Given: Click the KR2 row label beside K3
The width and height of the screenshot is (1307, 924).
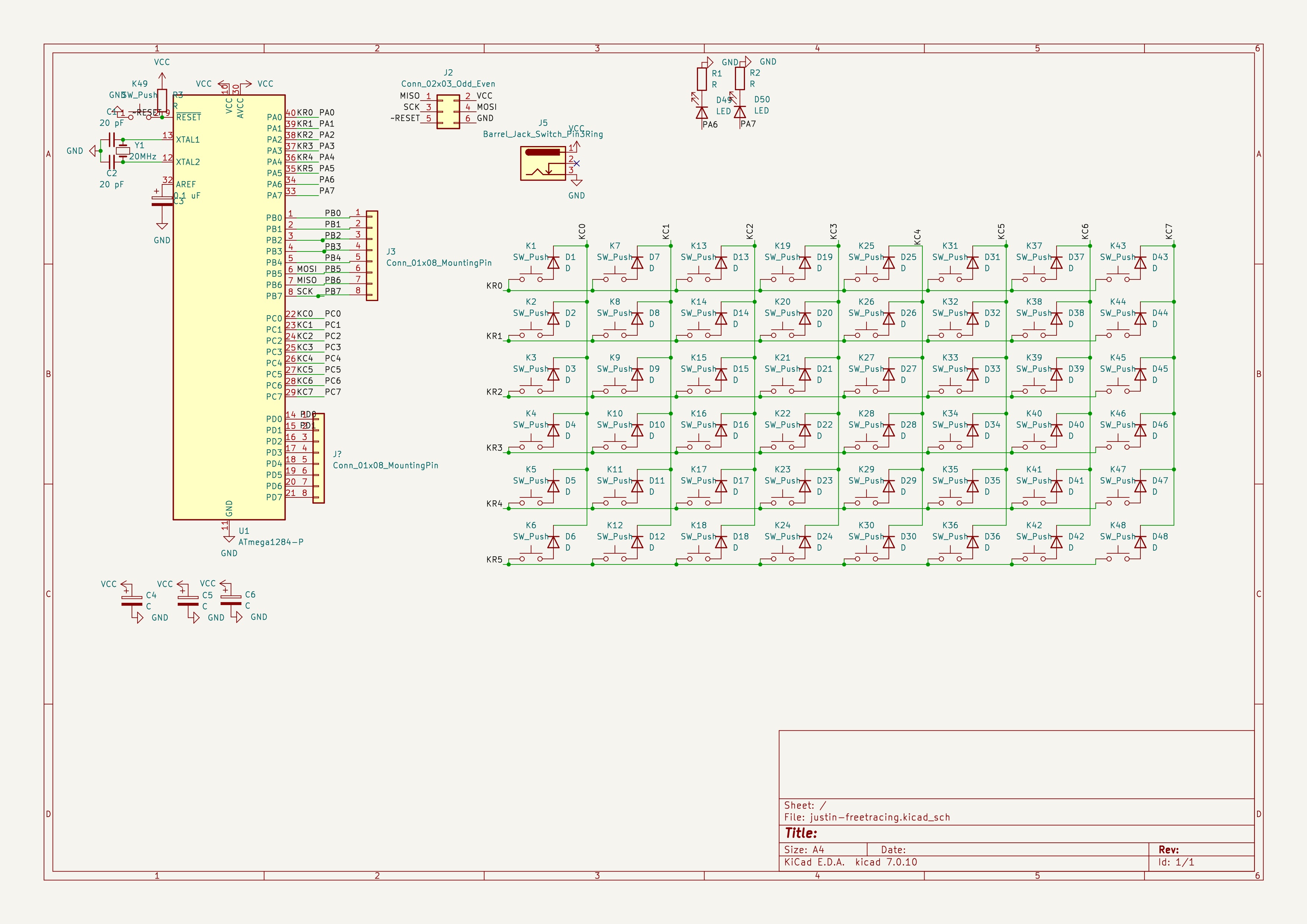Looking at the screenshot, I should click(494, 392).
